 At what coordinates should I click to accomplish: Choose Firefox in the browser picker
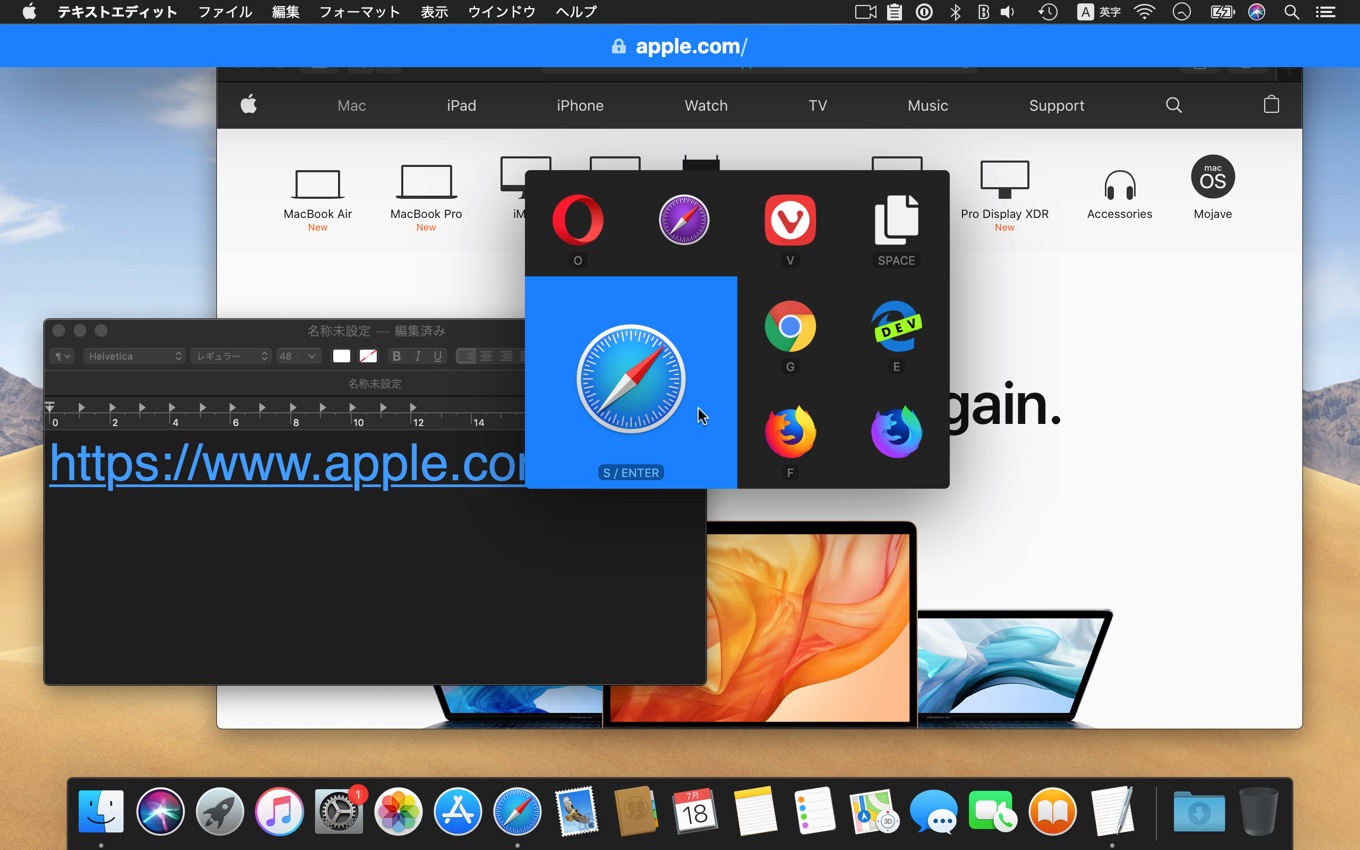(790, 433)
